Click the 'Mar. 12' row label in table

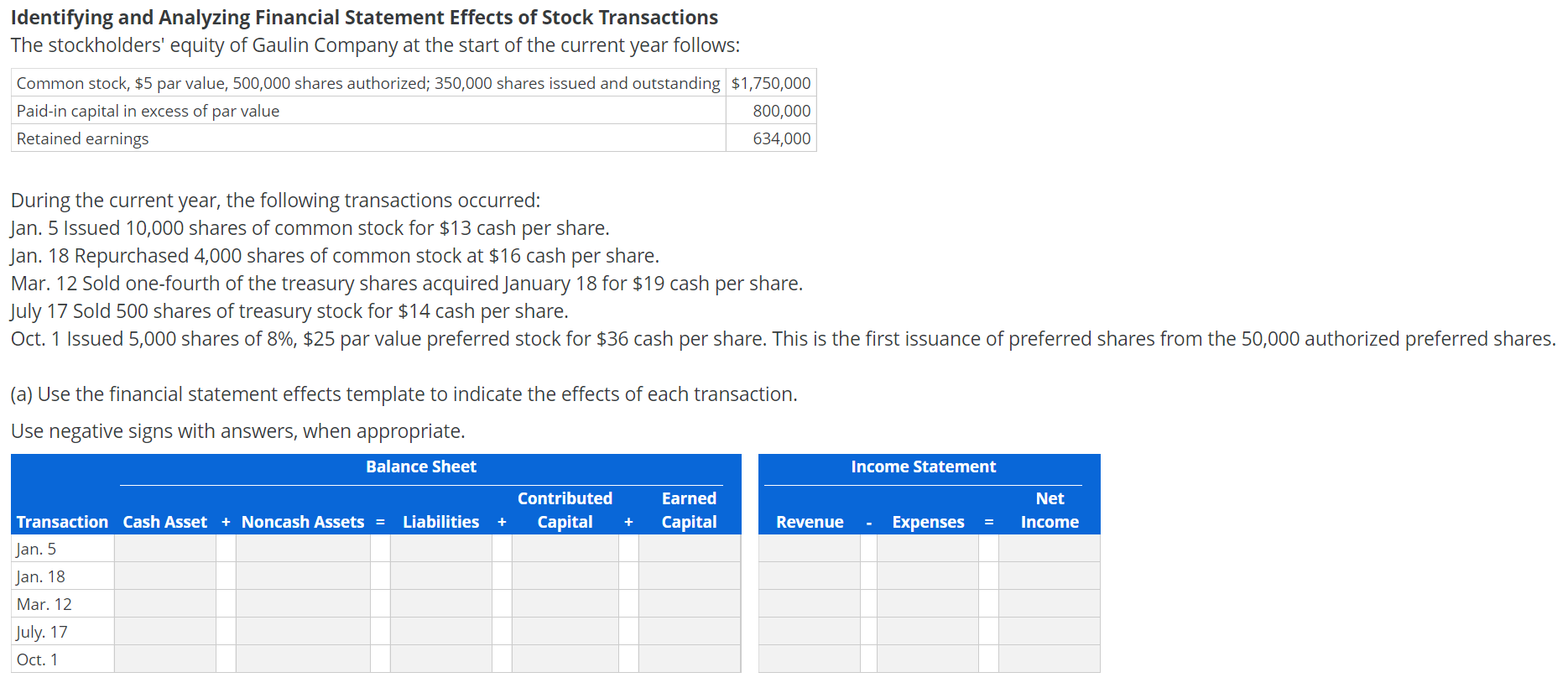click(x=44, y=605)
